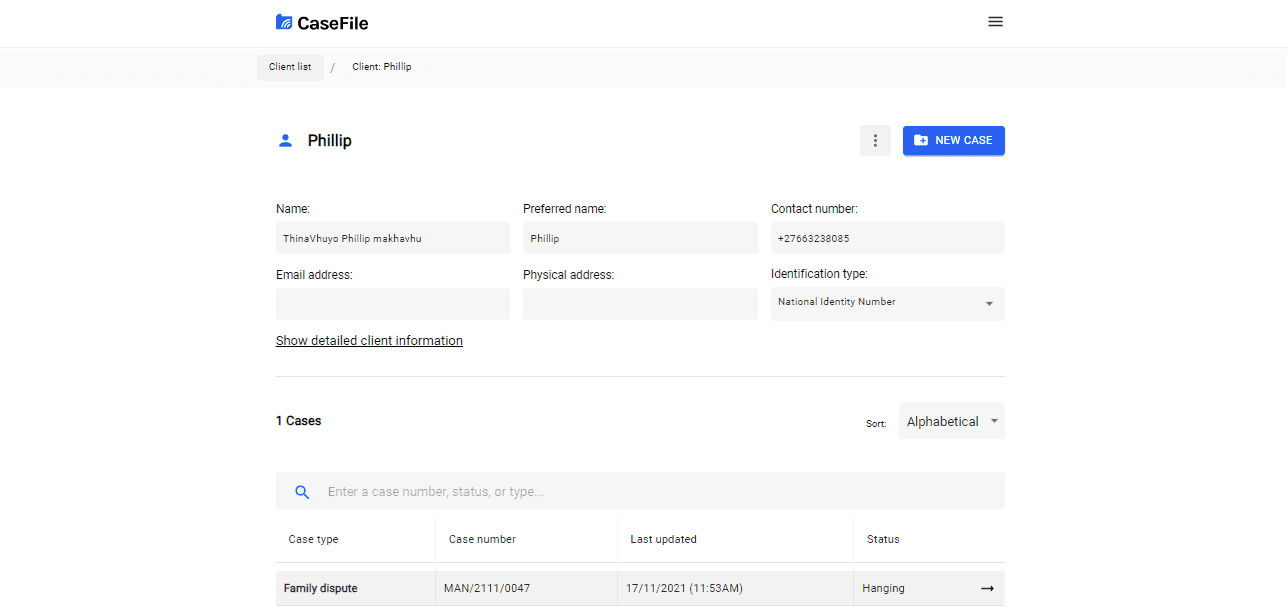1287x607 pixels.
Task: Click the person icon beside Phillip
Action: pos(285,141)
